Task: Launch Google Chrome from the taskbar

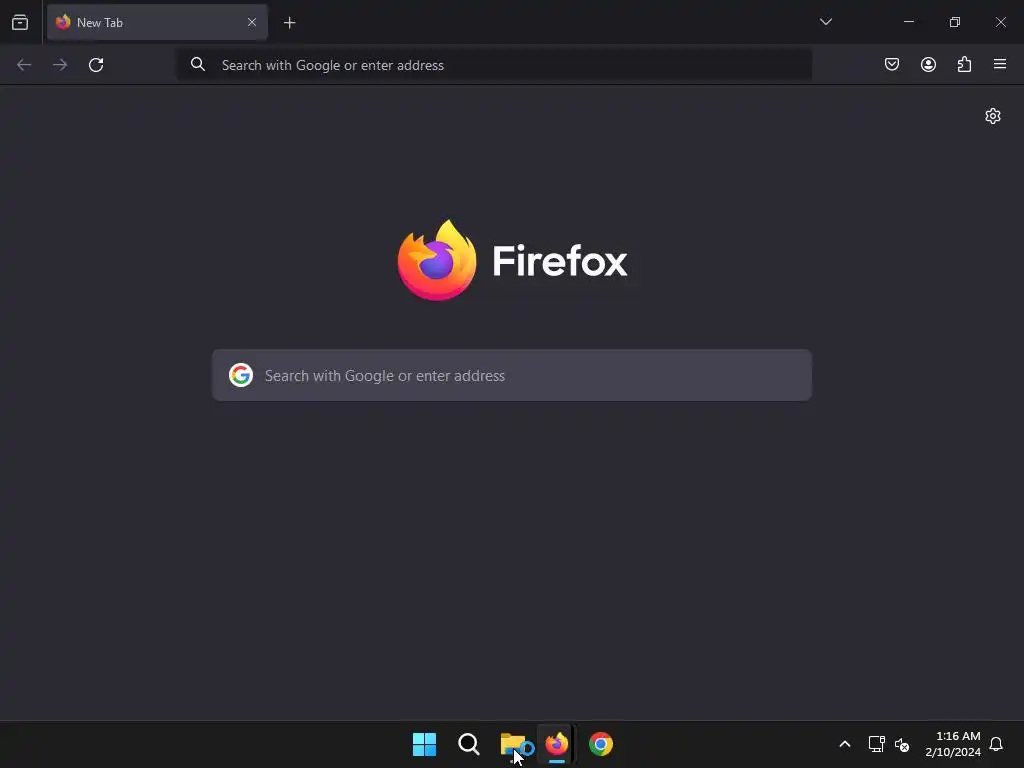Action: tap(601, 744)
